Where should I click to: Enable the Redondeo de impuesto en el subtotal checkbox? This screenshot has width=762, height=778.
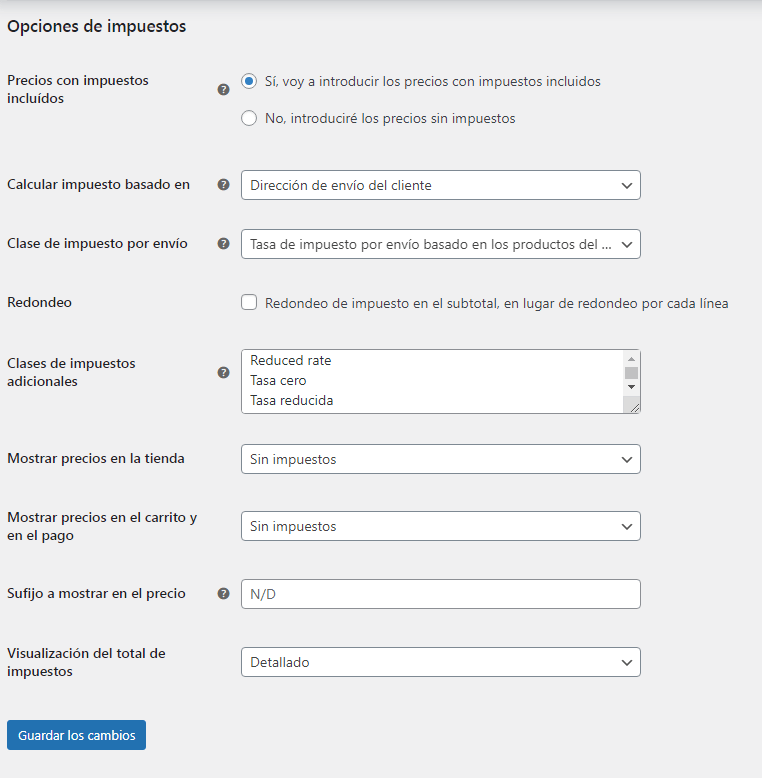249,302
